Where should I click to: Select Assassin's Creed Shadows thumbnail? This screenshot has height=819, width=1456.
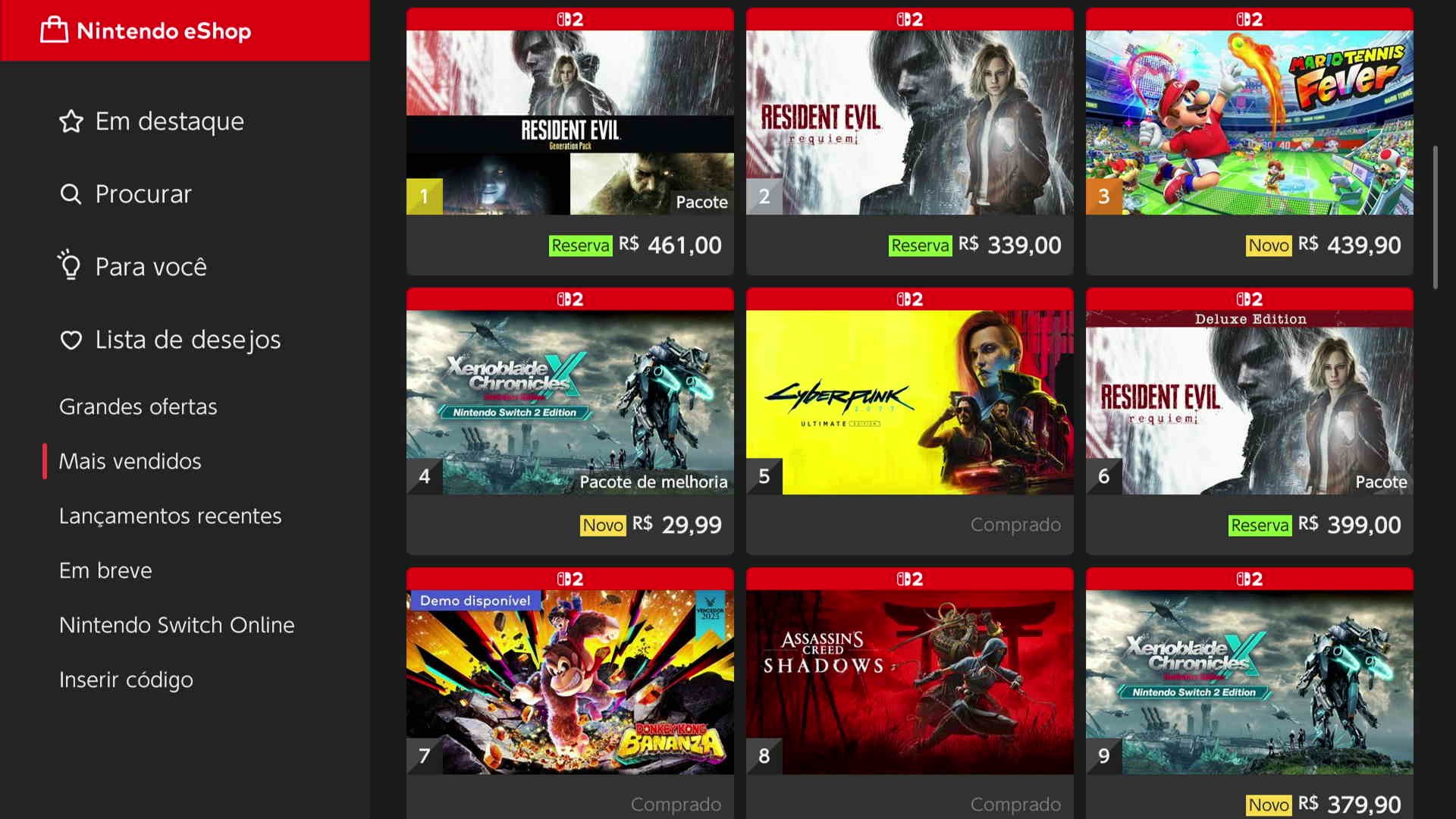(909, 682)
